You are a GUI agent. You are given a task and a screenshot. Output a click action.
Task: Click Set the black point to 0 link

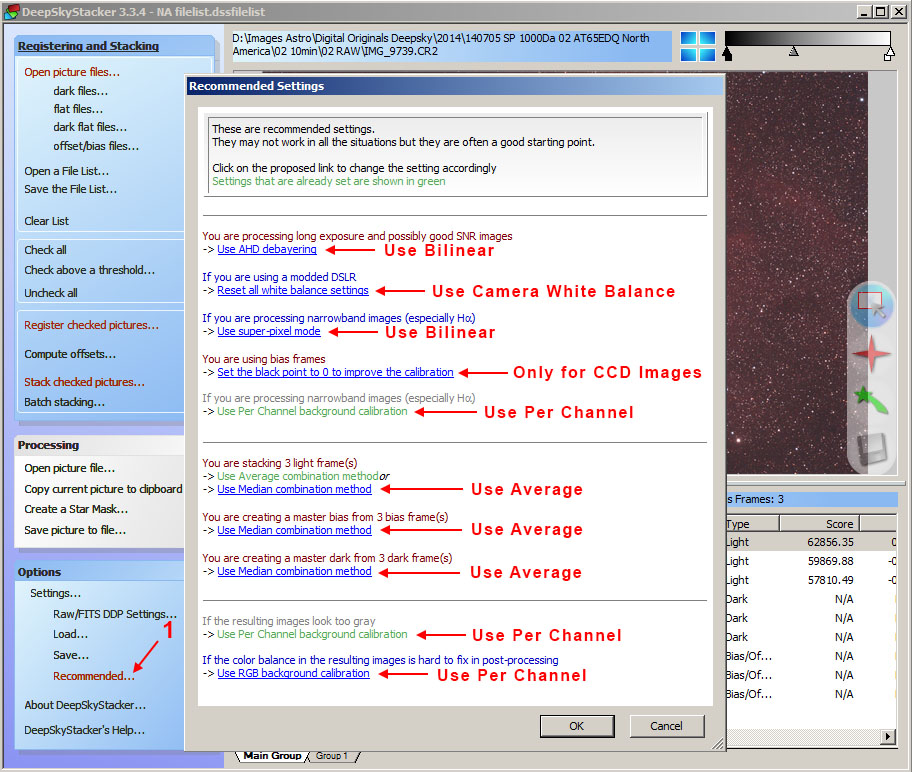point(335,372)
